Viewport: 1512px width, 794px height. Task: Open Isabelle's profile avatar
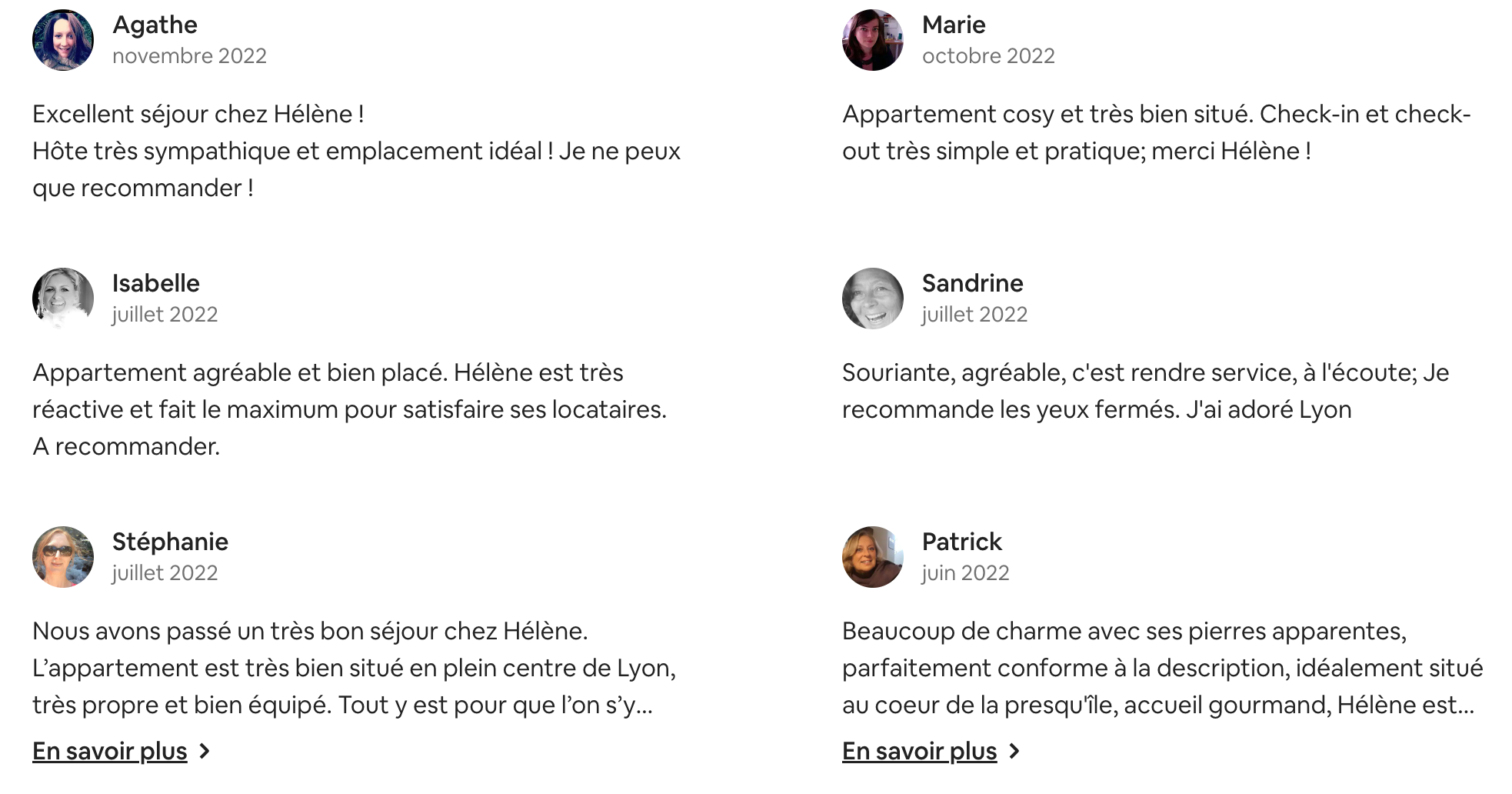(x=63, y=299)
